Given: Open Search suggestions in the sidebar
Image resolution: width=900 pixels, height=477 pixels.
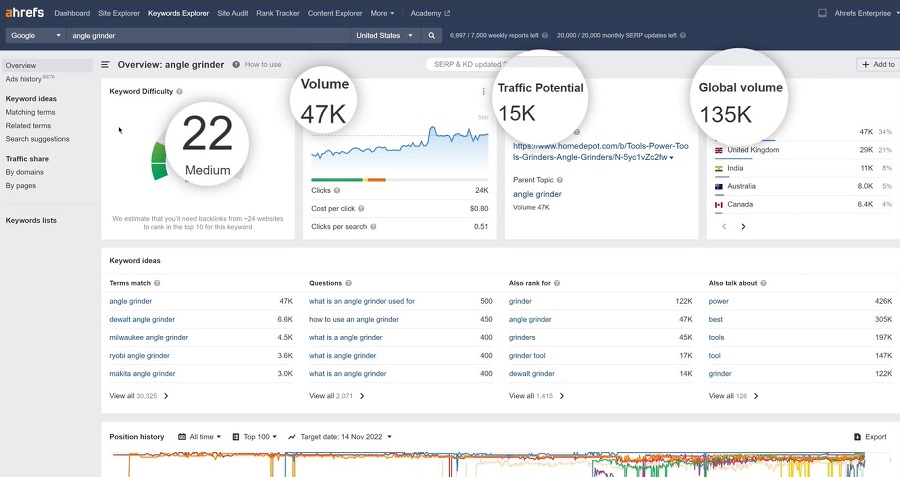Looking at the screenshot, I should click(x=37, y=139).
